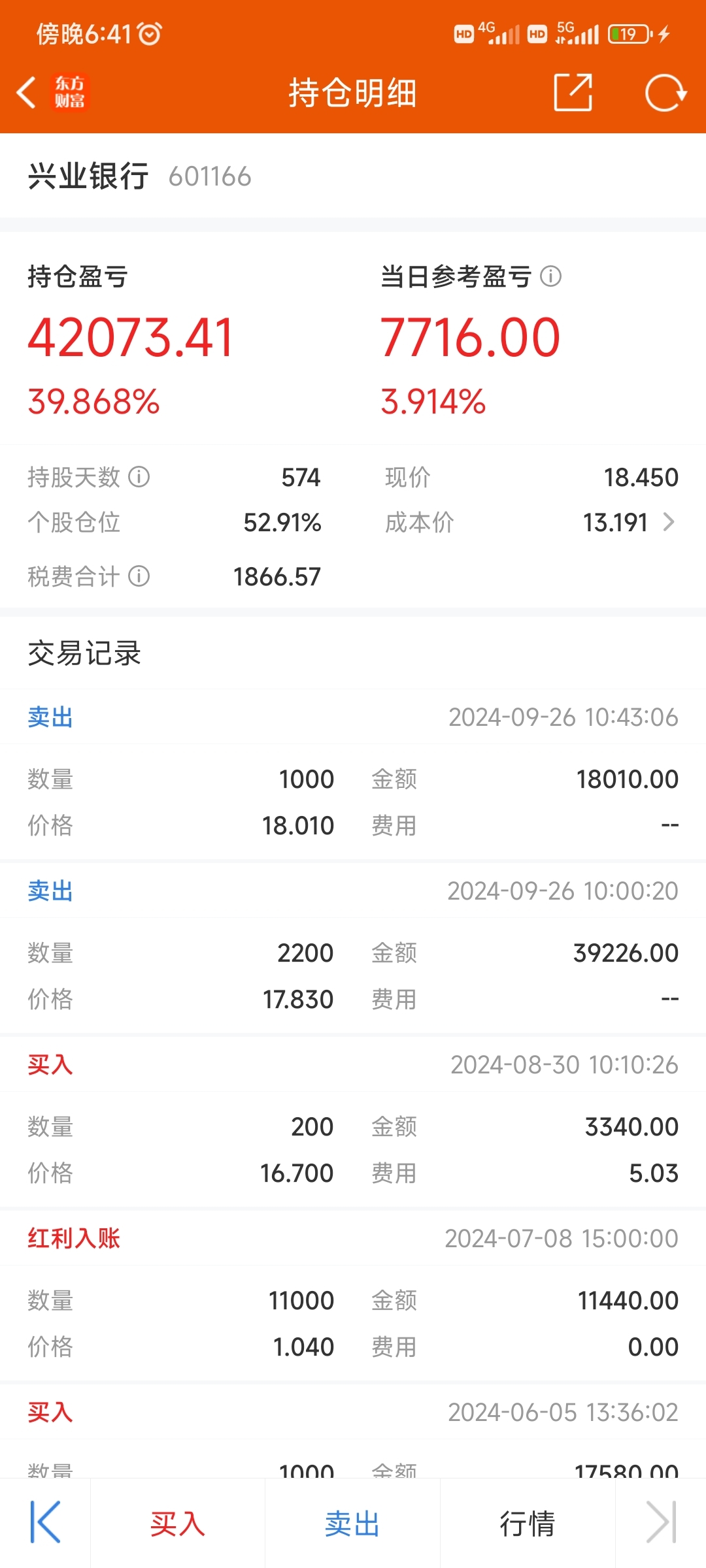
Task: Tap the 卖出 button in bottom bar
Action: coord(352,1524)
